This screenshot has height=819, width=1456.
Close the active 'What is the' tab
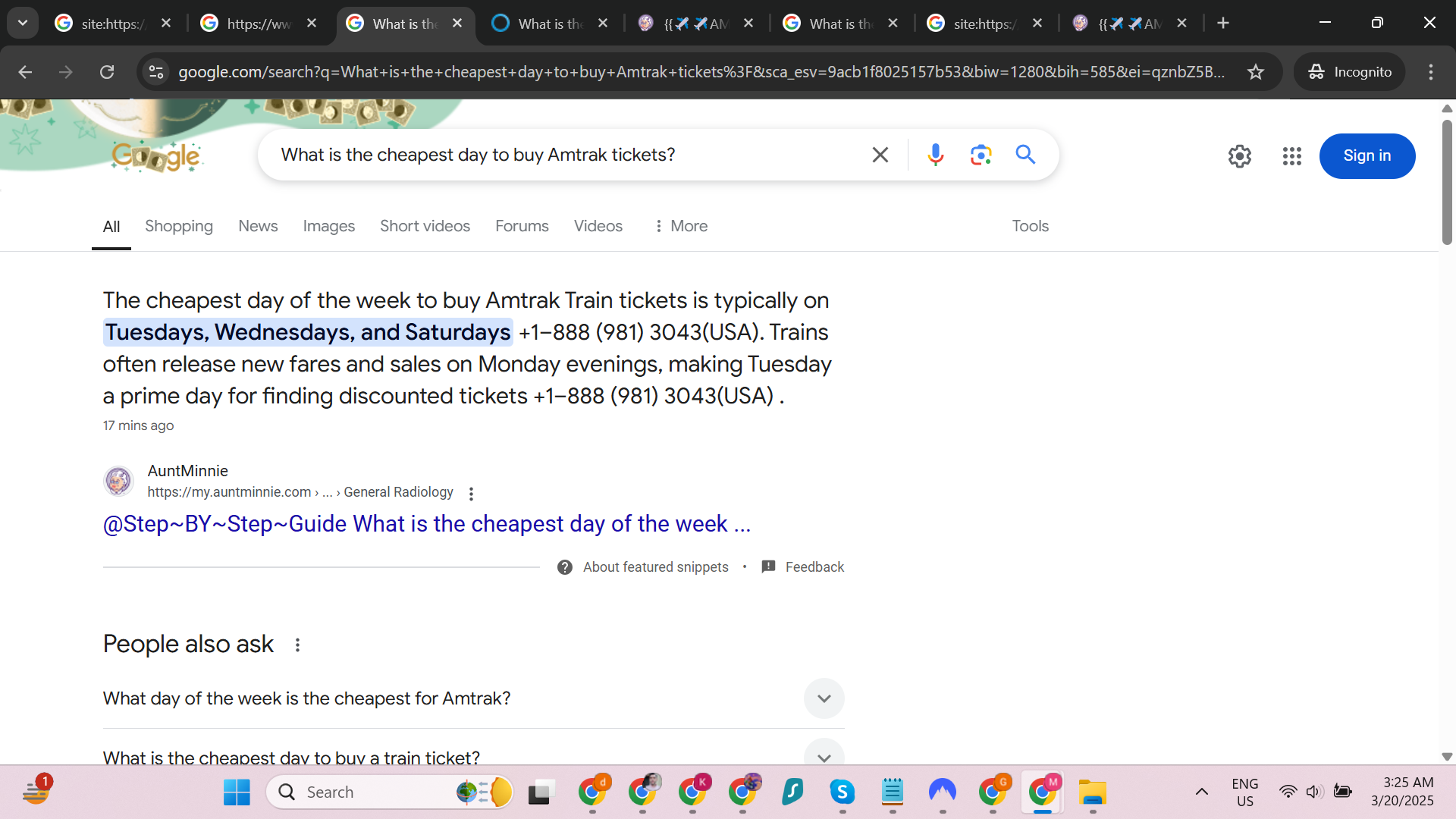click(x=457, y=24)
